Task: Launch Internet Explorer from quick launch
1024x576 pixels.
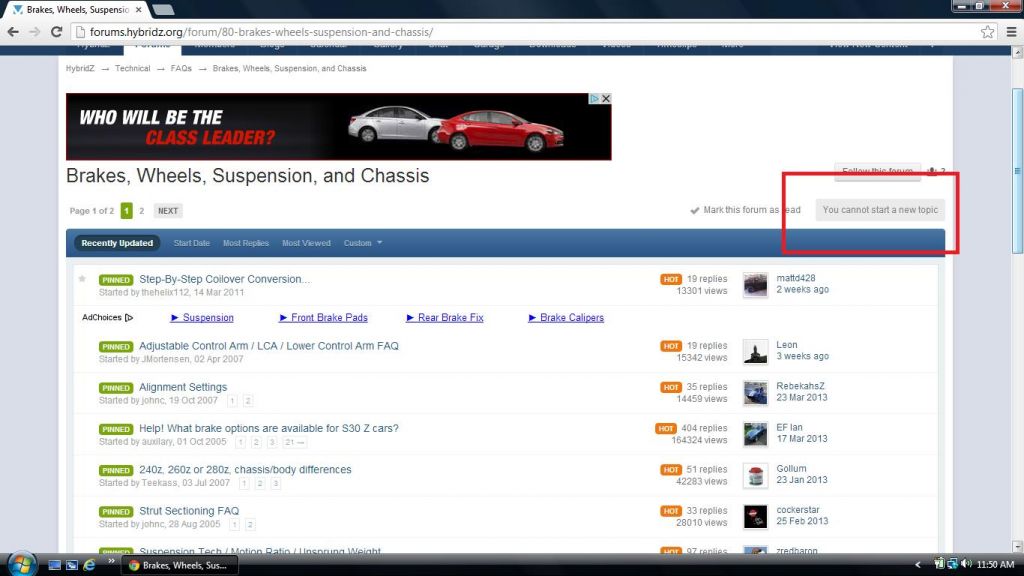Action: [x=88, y=565]
